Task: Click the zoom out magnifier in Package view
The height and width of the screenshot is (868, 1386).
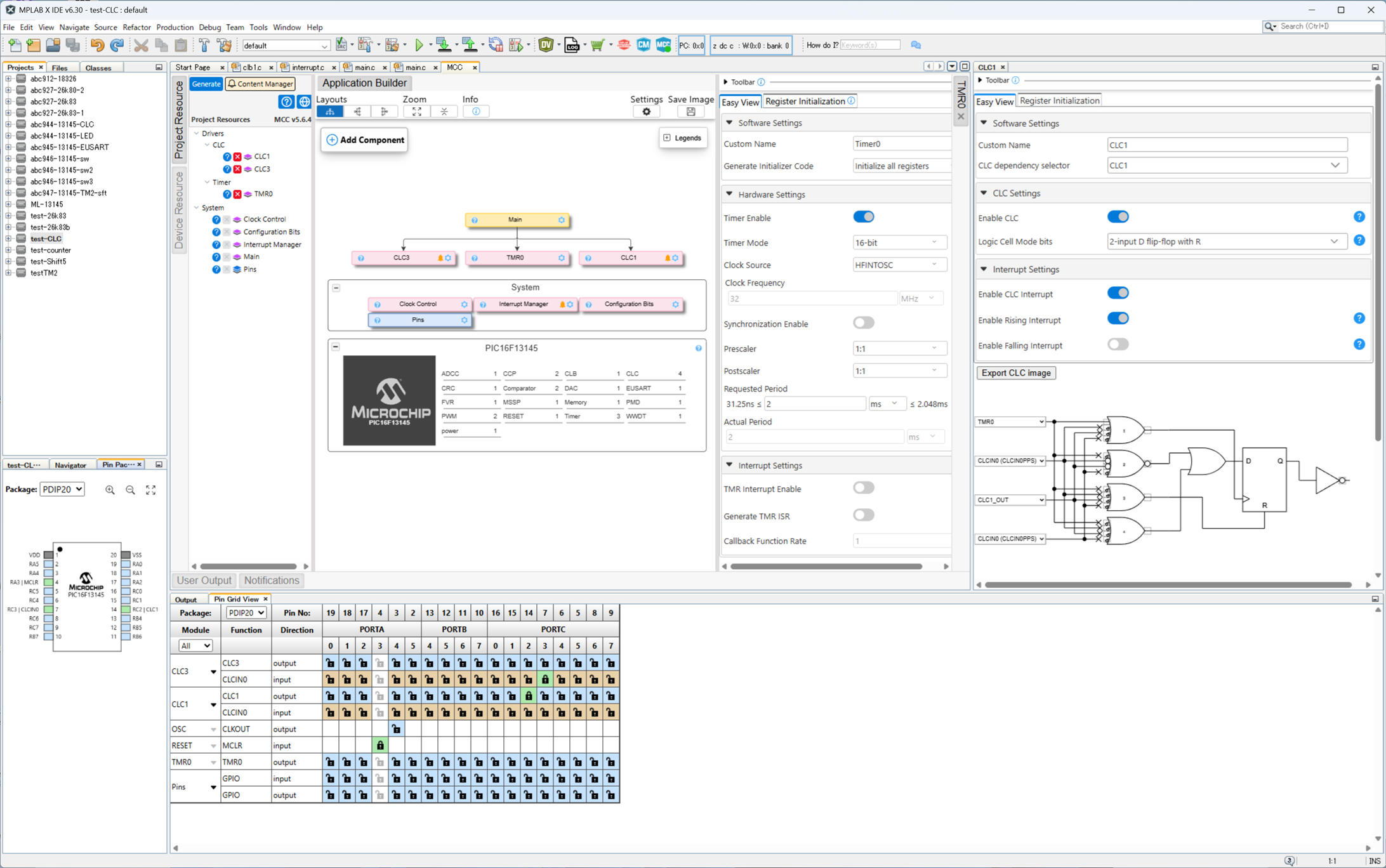Action: (x=130, y=490)
